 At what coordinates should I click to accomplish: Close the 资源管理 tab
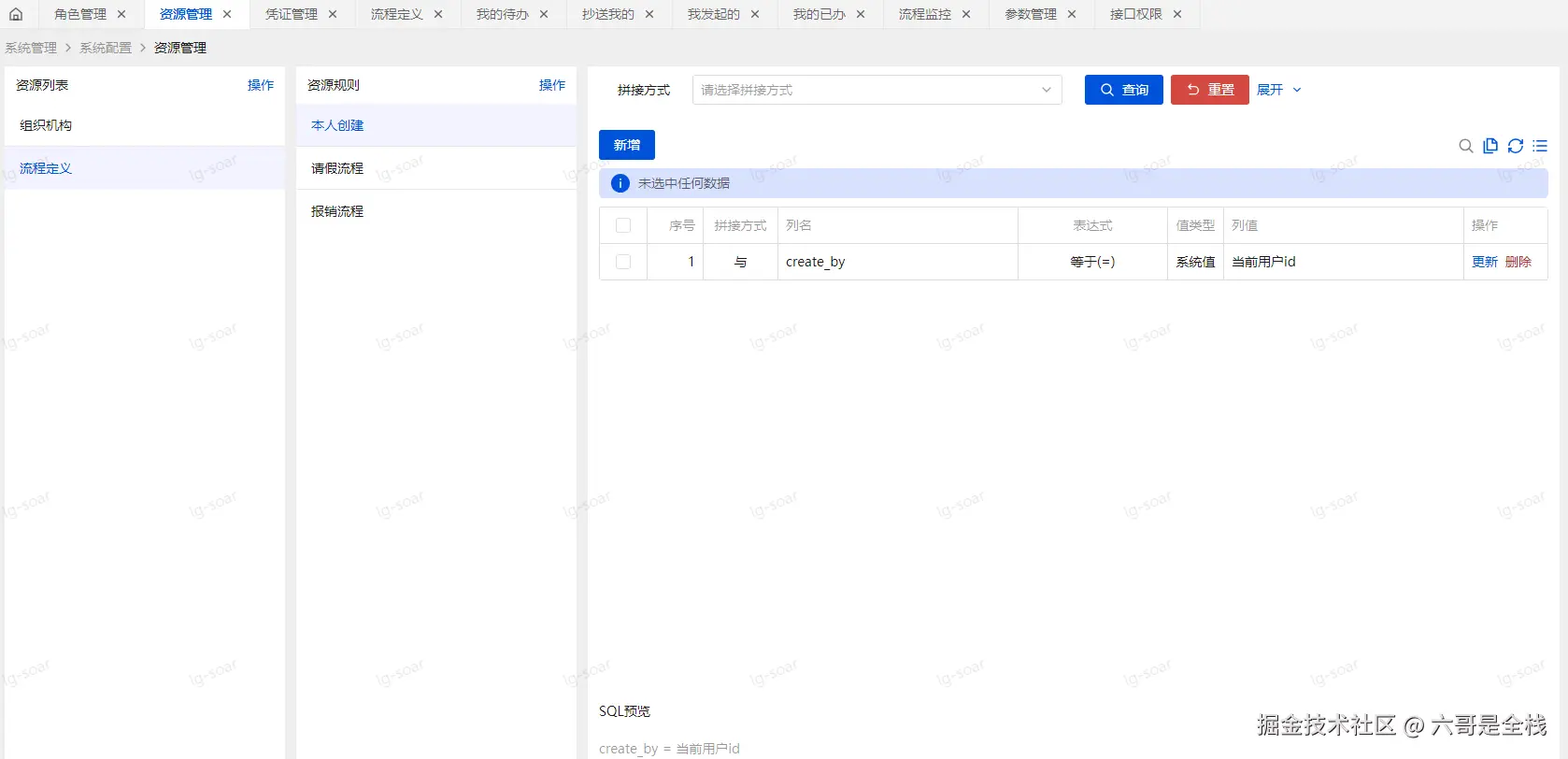(x=227, y=14)
